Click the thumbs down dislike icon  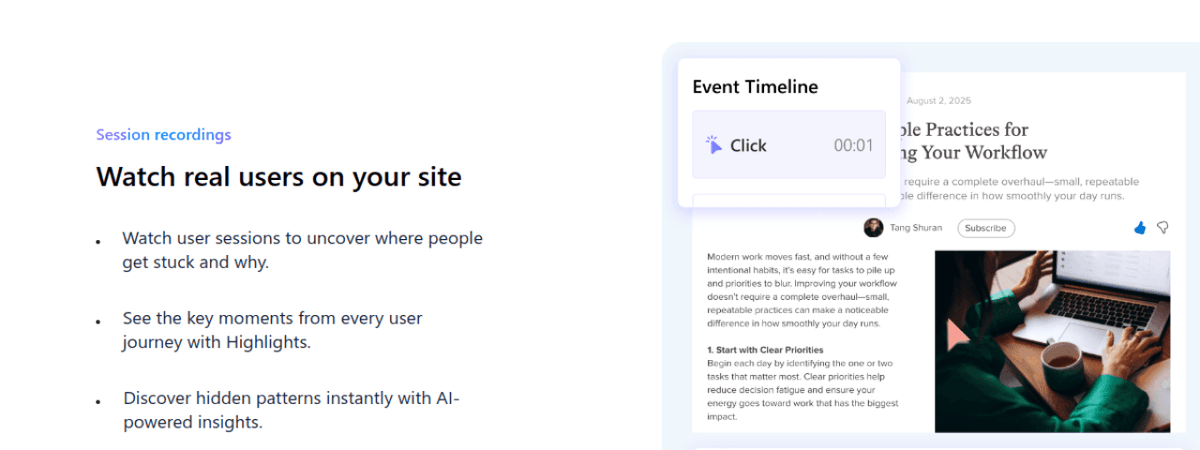[x=1163, y=228]
